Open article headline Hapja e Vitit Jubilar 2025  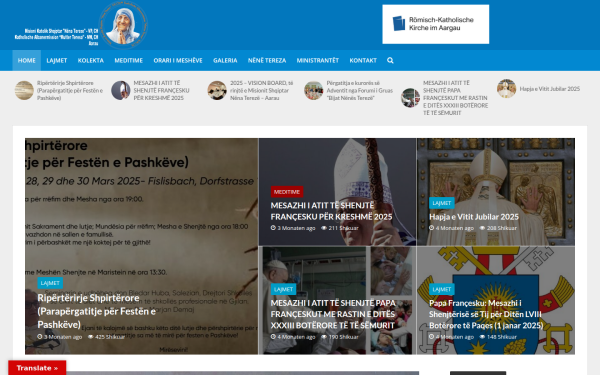coord(474,217)
